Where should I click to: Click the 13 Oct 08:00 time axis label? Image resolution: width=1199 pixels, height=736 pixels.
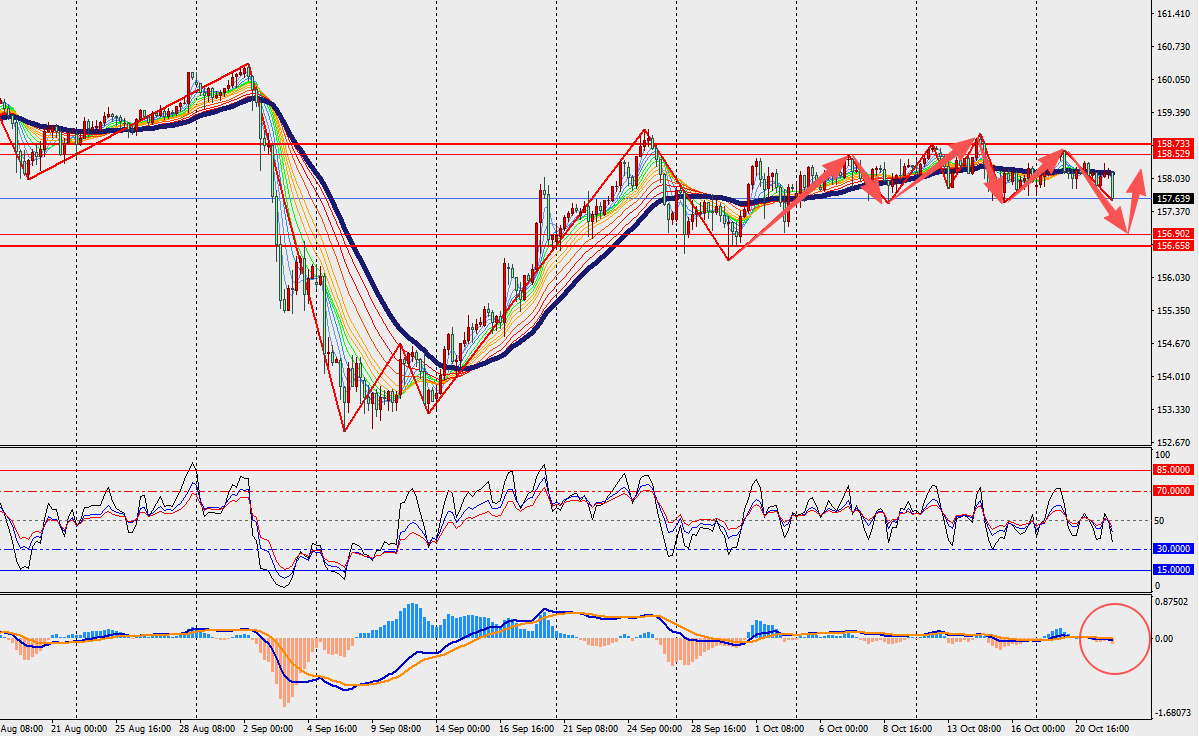pos(975,728)
